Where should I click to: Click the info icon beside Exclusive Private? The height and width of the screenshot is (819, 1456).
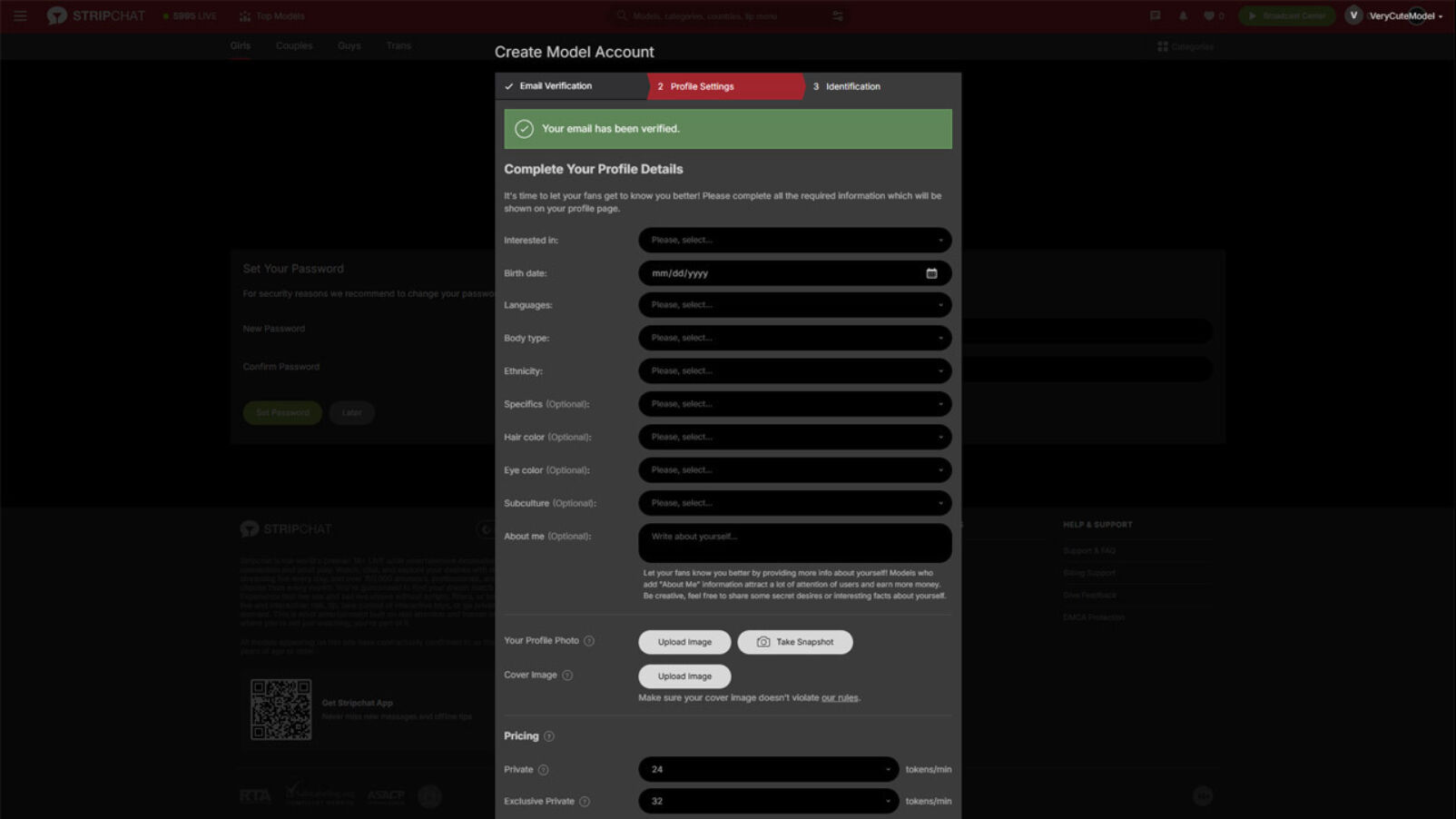[585, 802]
